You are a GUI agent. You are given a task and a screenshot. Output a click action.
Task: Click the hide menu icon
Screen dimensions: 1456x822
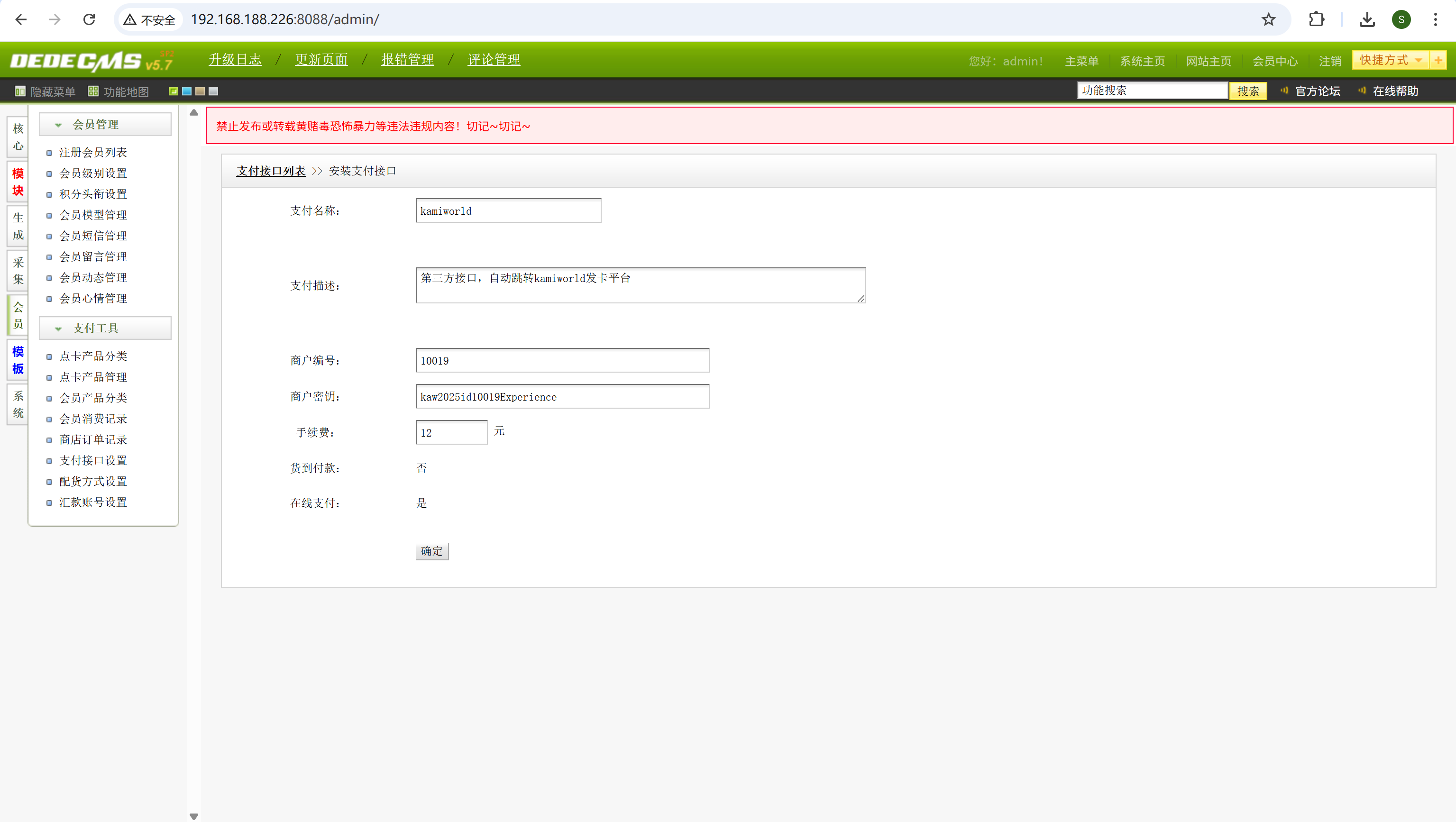click(20, 91)
